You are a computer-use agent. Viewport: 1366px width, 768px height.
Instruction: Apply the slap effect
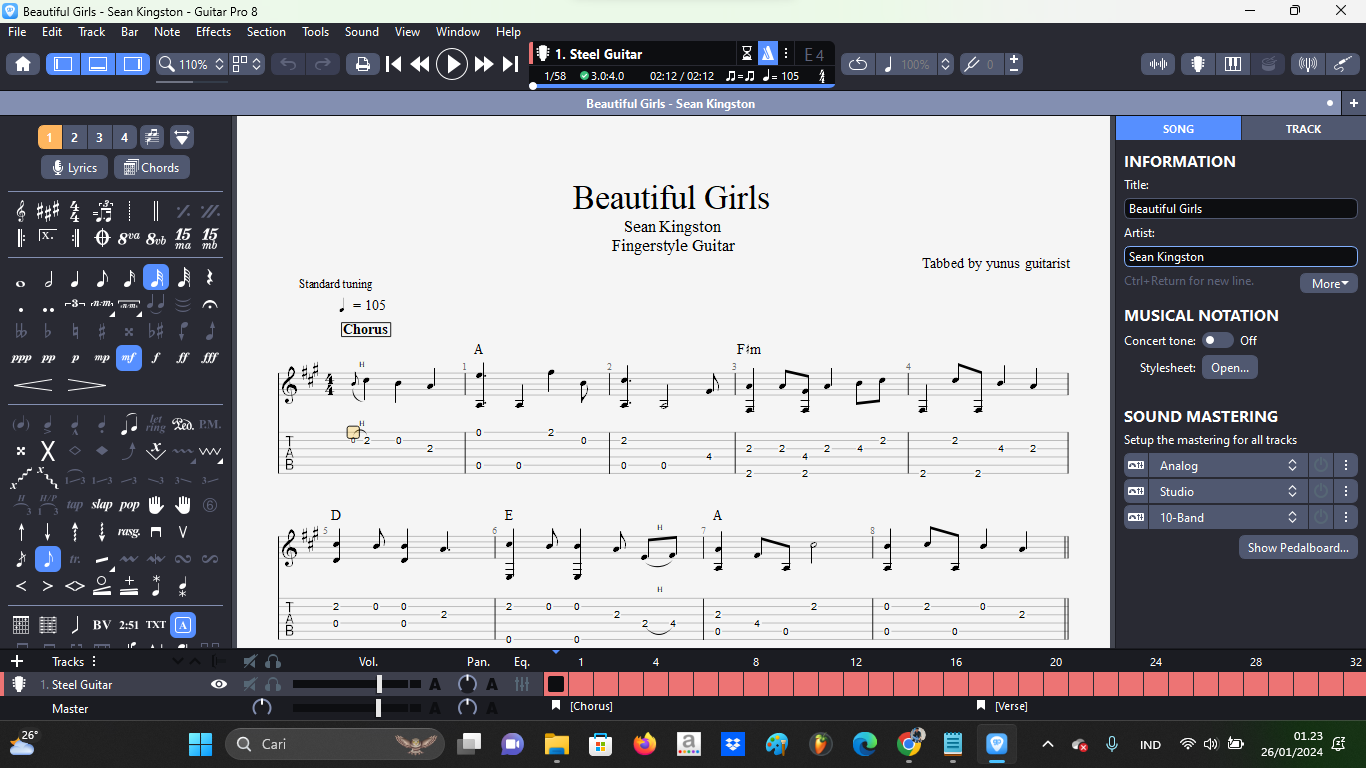click(102, 505)
